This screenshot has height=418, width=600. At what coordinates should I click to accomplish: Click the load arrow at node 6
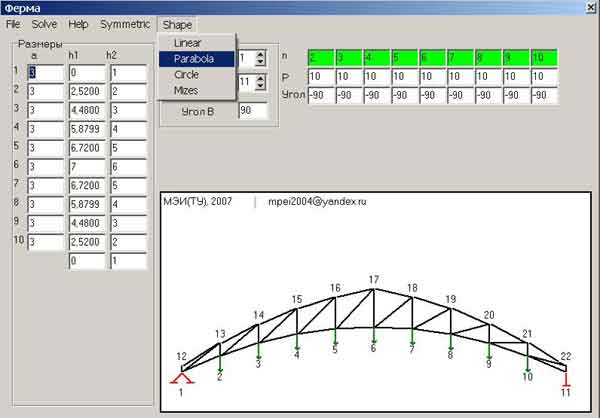[374, 335]
